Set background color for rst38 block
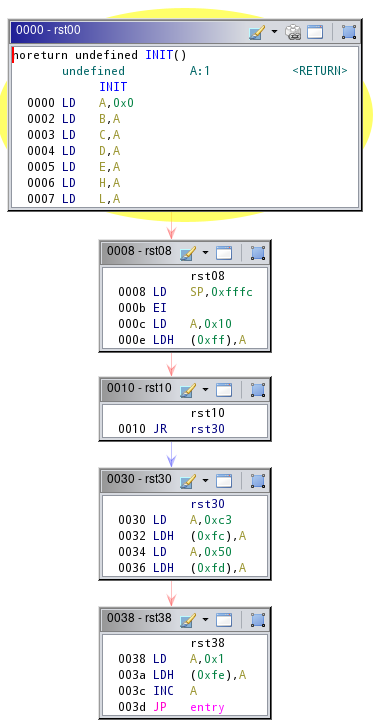 click(188, 620)
